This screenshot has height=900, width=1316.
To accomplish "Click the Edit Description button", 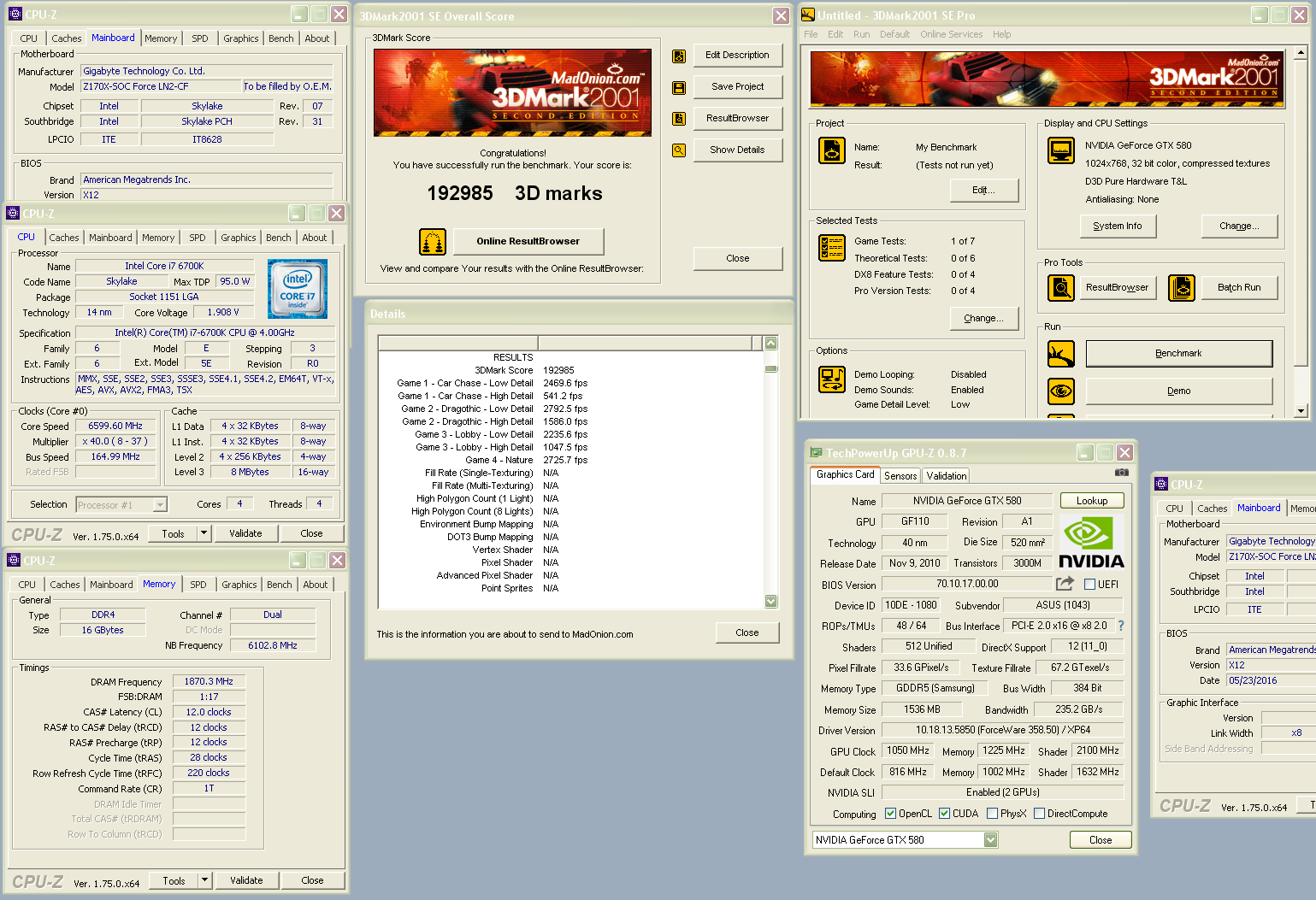I will (x=737, y=55).
